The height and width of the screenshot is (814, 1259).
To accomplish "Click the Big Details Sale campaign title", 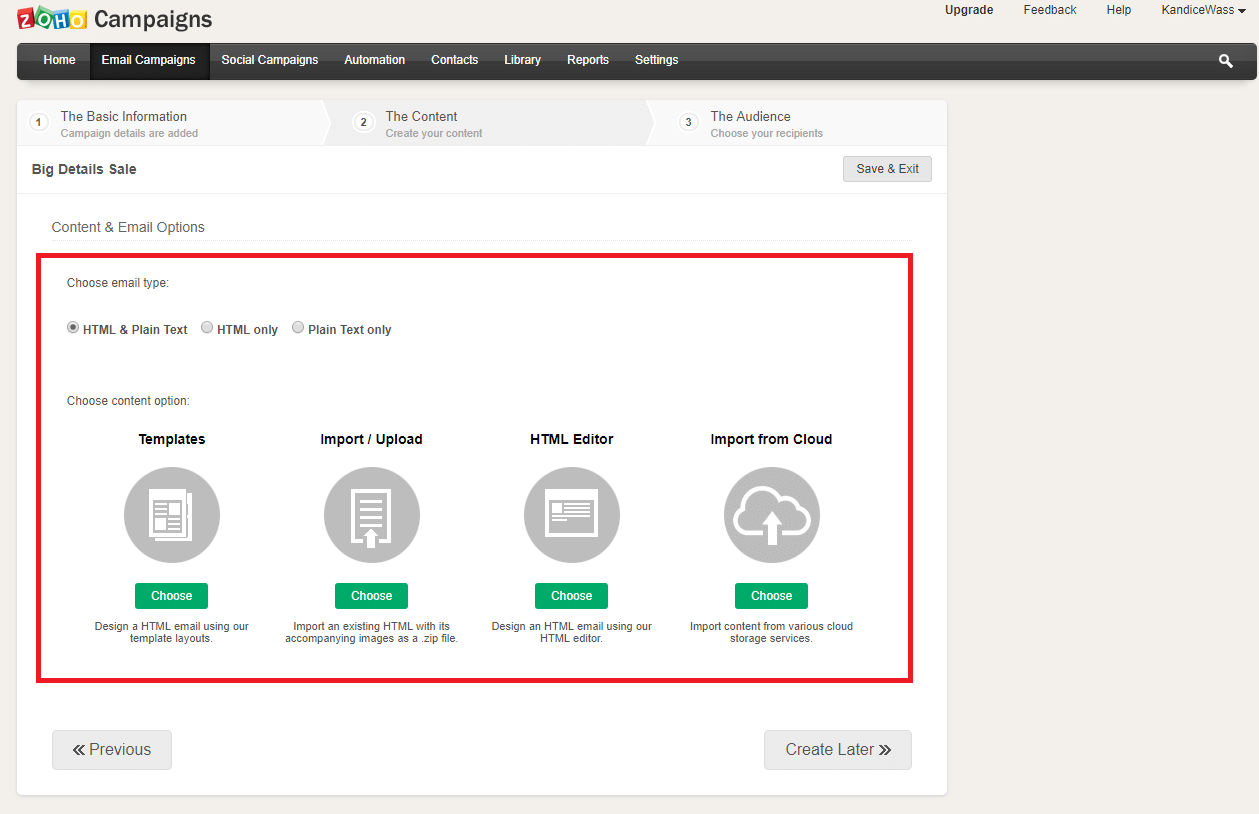I will click(84, 169).
